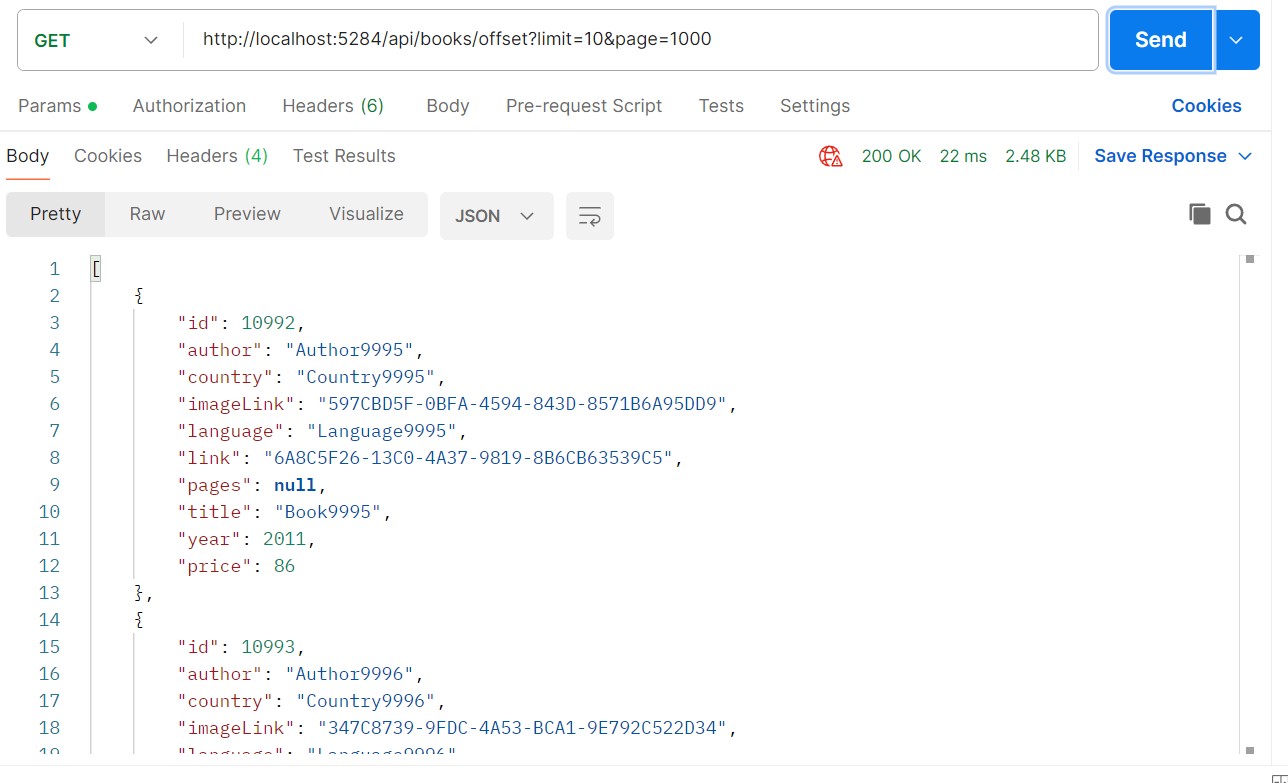
Task: Open the GET method dropdown
Action: point(97,40)
